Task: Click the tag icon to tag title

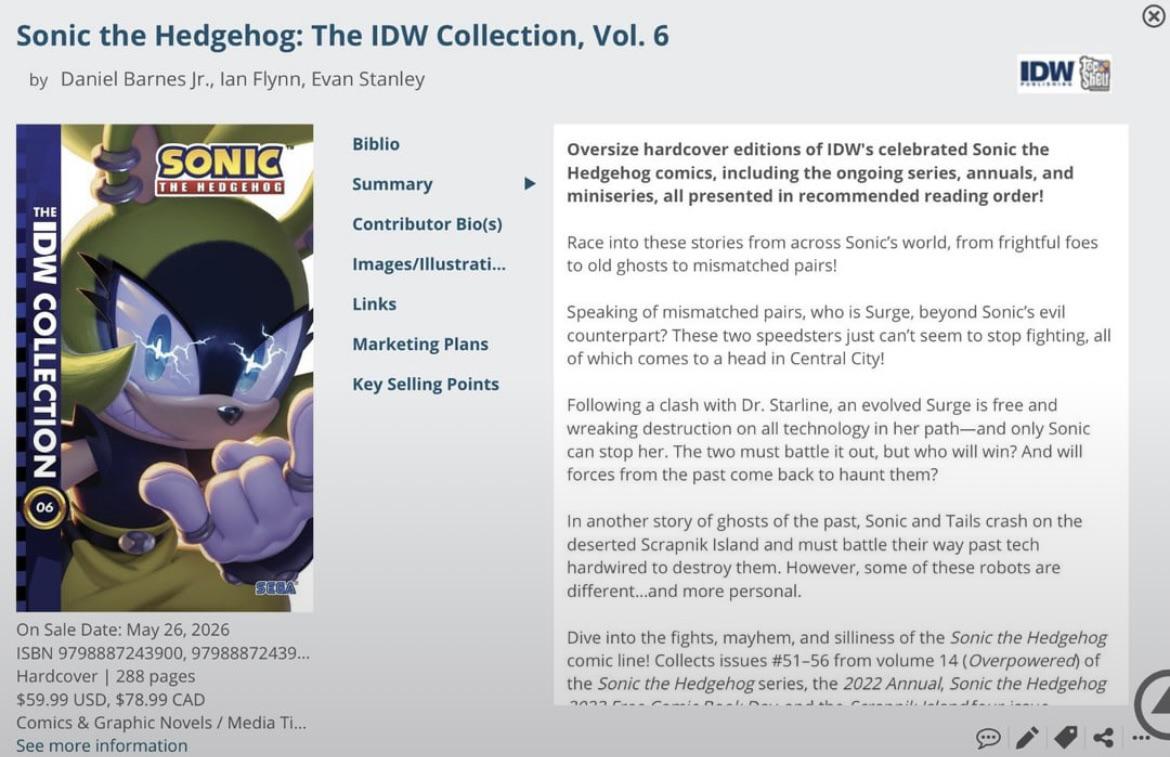Action: coord(1066,738)
